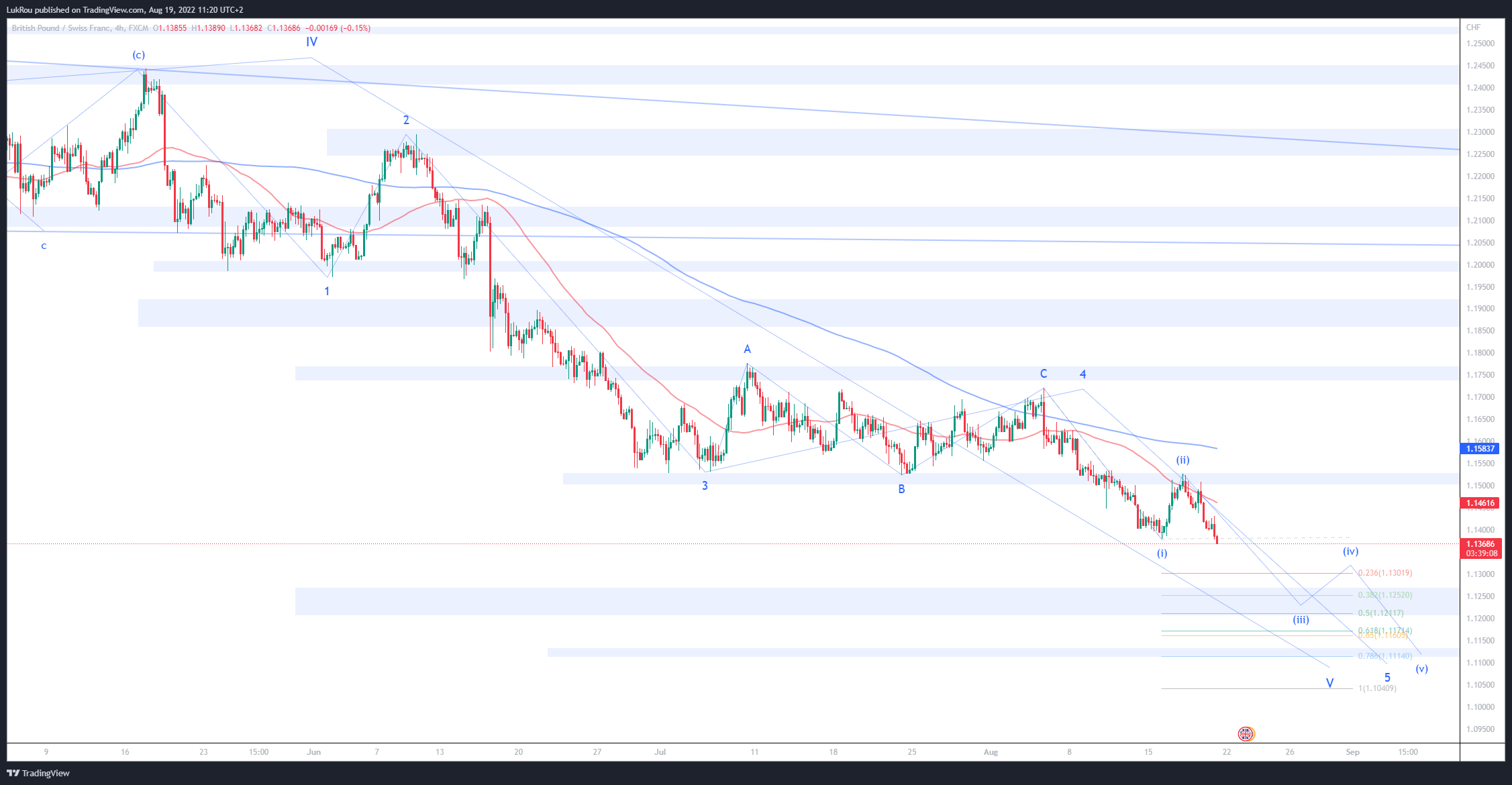Select the wave label (iii) on projection

point(1301,620)
